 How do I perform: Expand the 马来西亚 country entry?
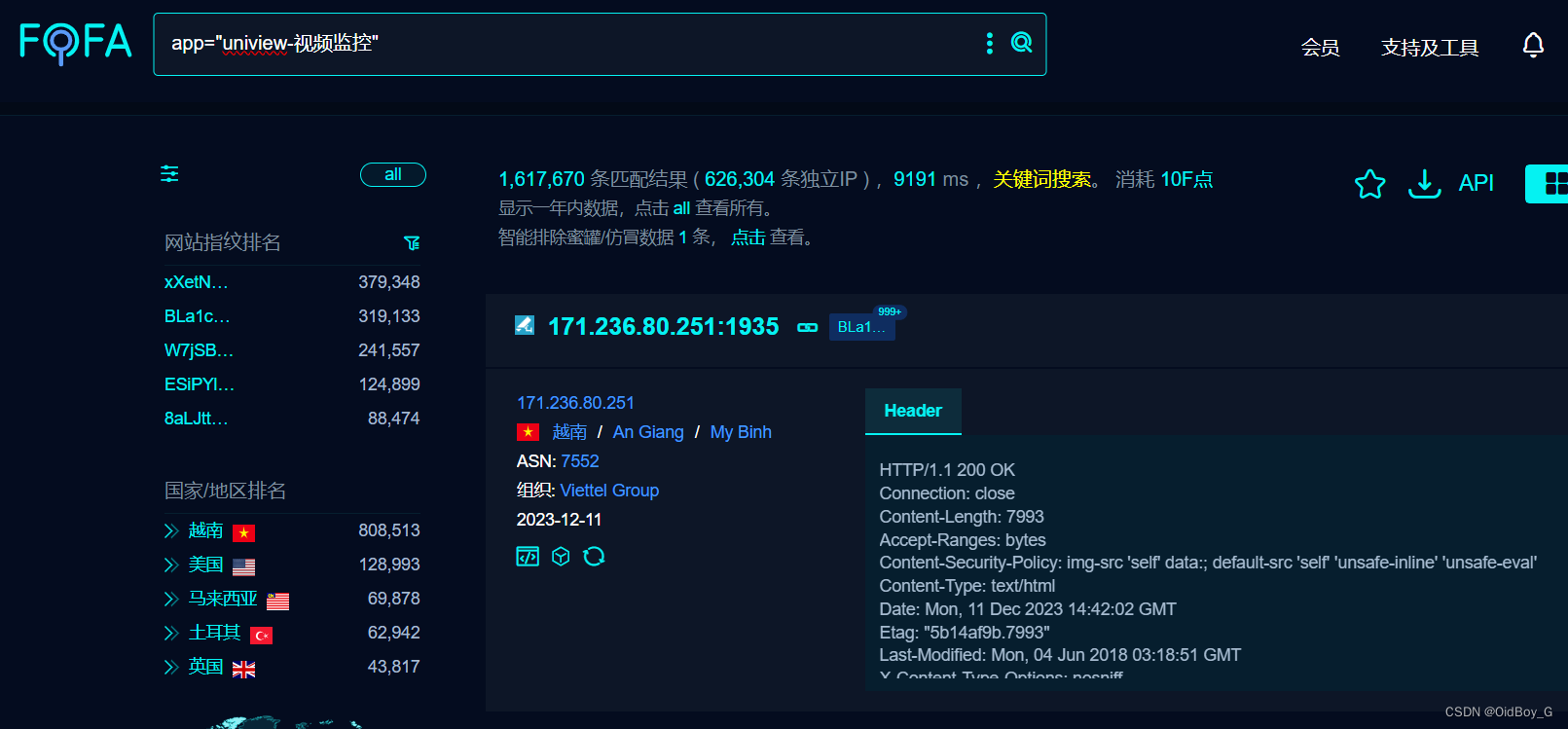[171, 599]
